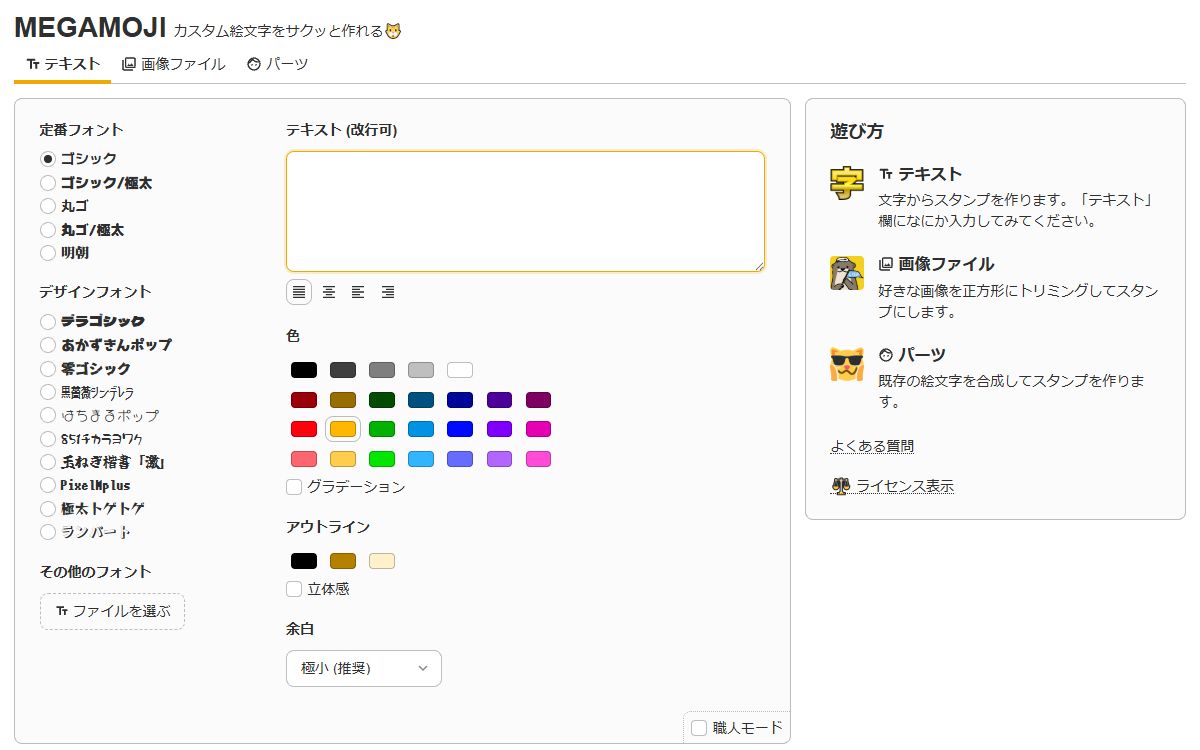Select the はちまるポップ design font
Image resolution: width=1200 pixels, height=750 pixels.
(48, 415)
